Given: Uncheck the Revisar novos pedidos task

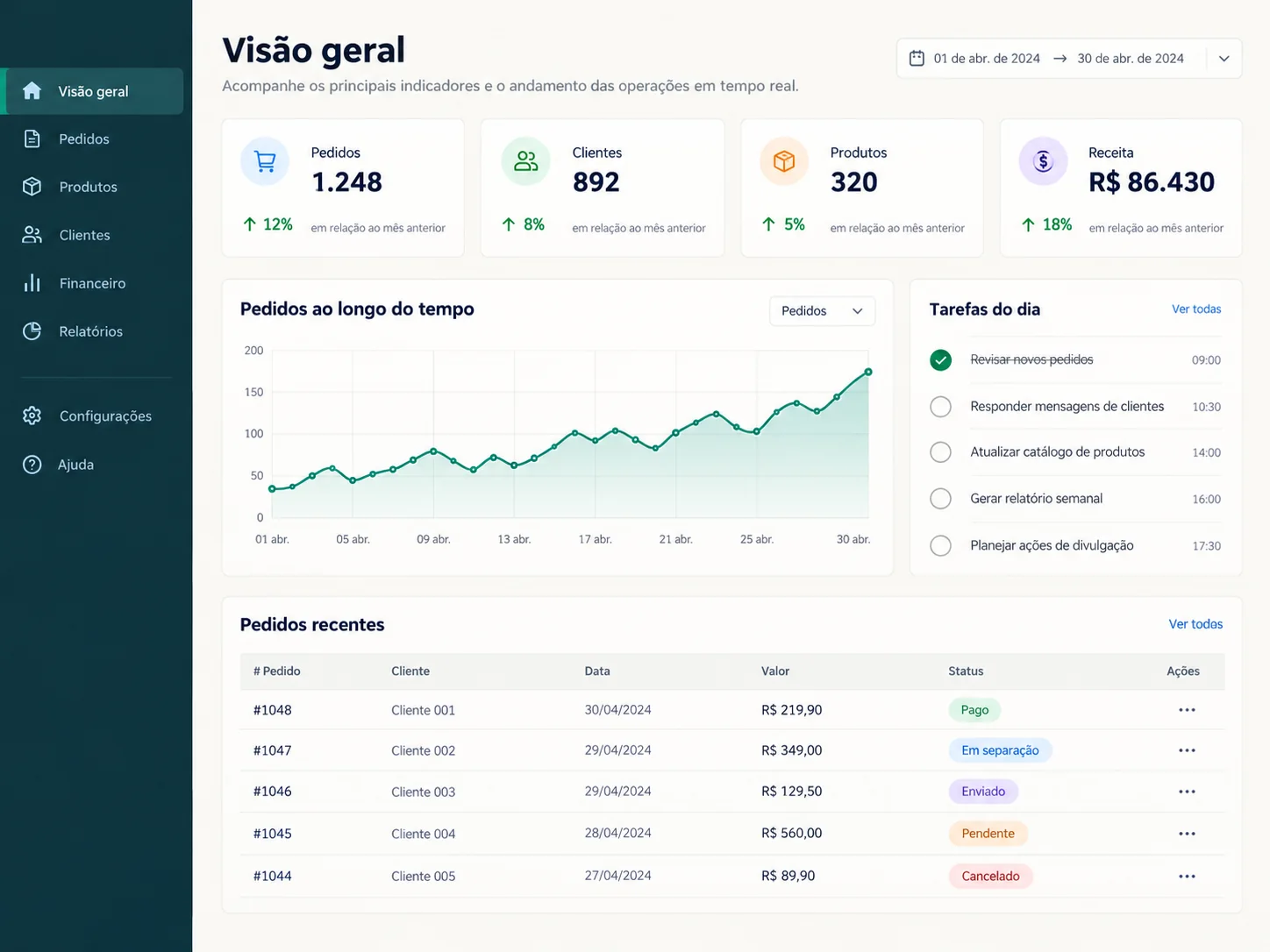Looking at the screenshot, I should coord(940,360).
